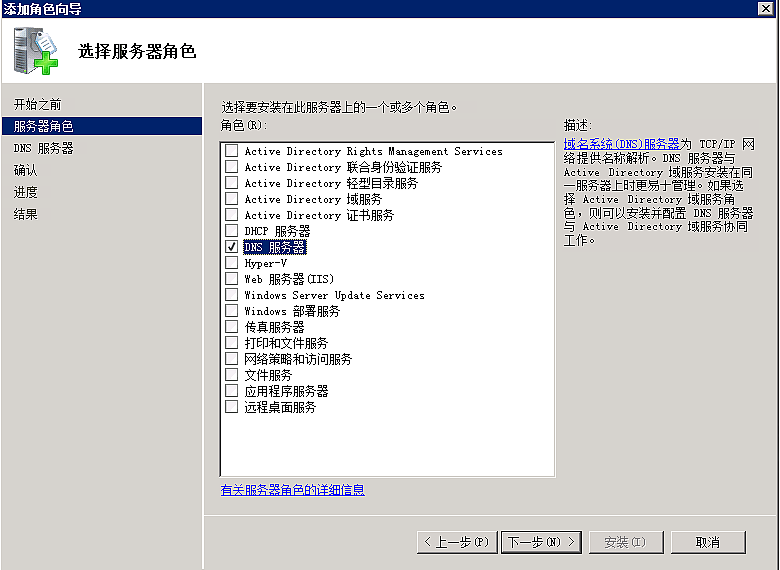Tick the Active Directory 轻型目录服务 checkbox

point(232,183)
